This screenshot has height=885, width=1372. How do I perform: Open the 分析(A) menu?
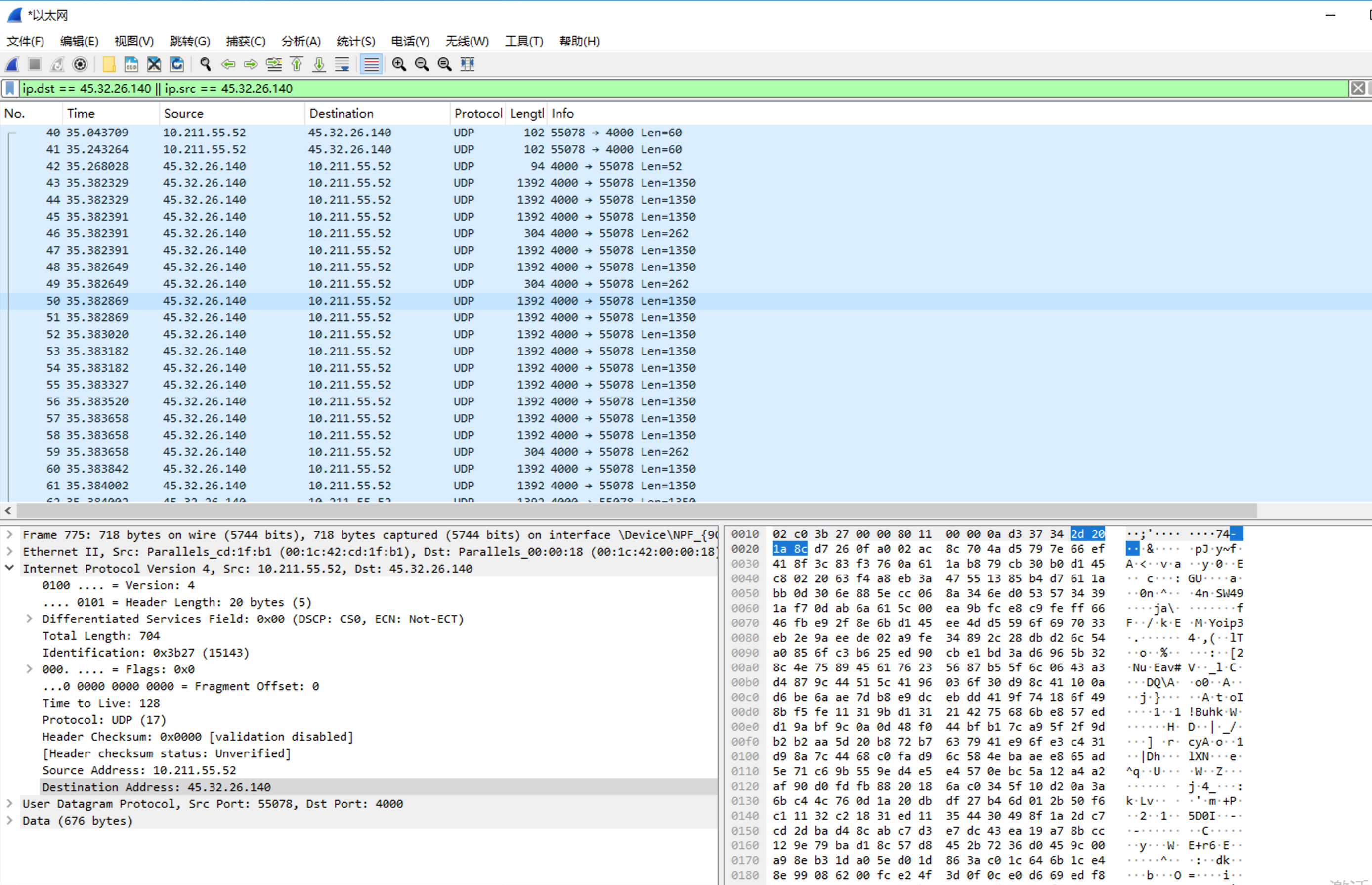[x=300, y=42]
